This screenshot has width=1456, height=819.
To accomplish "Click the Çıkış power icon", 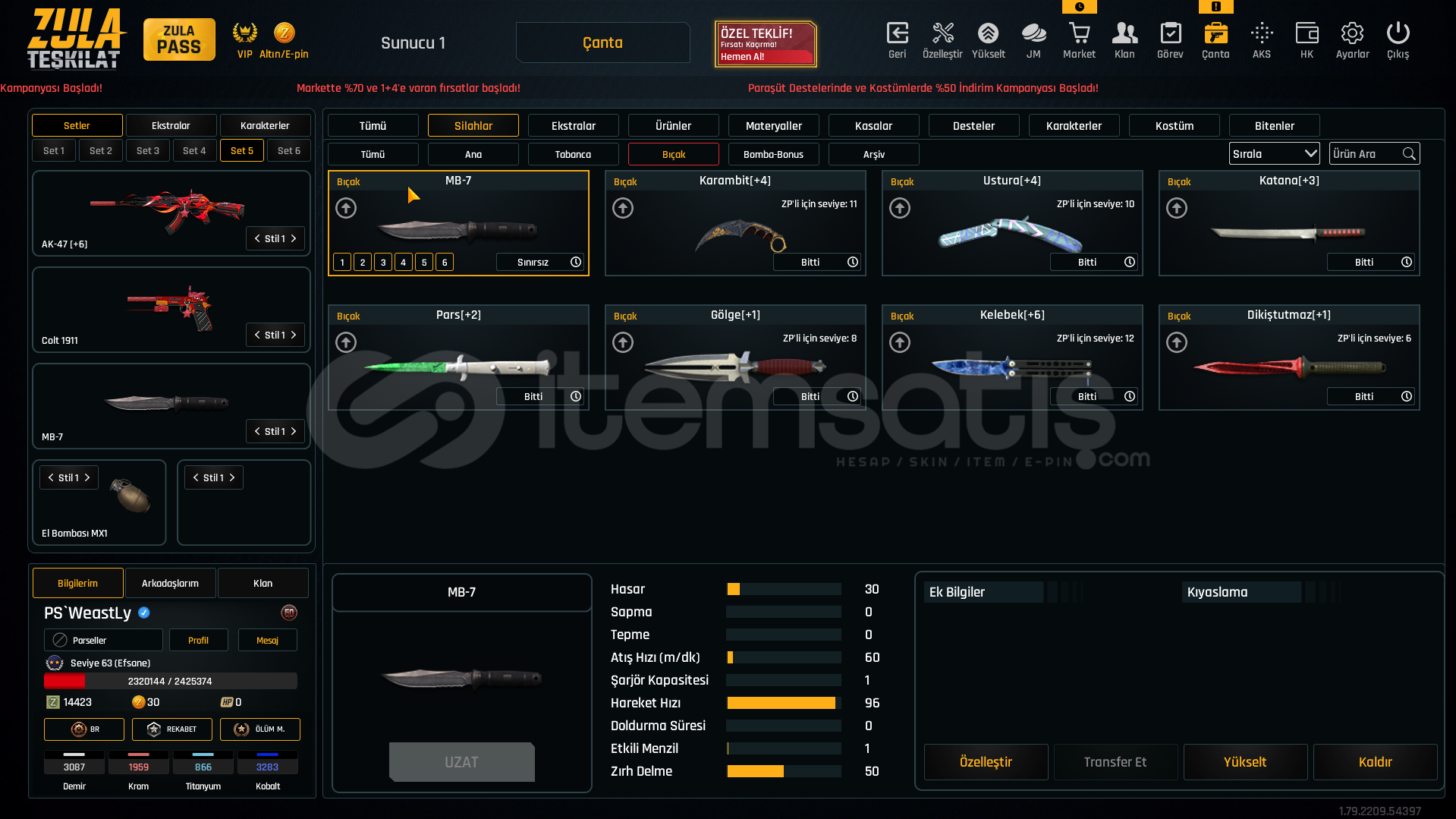I will [x=1398, y=33].
